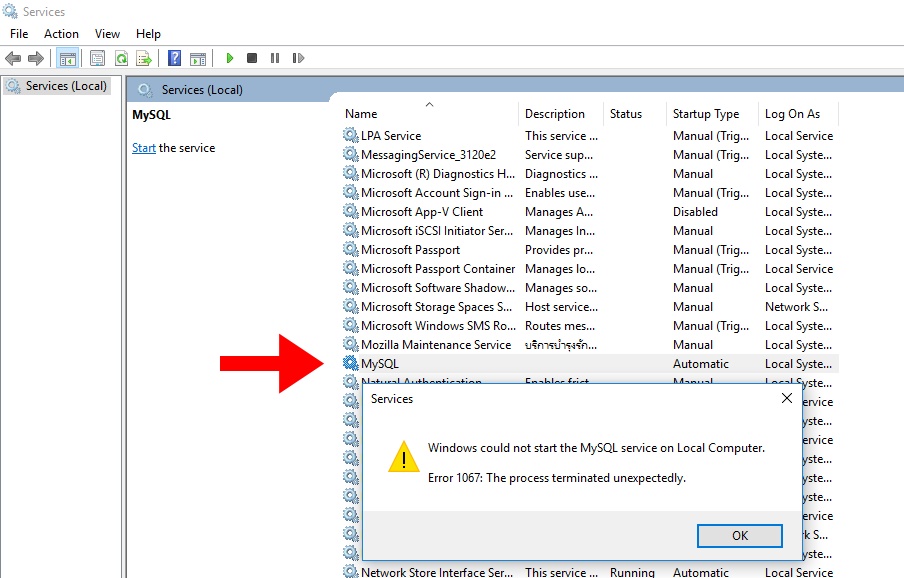904x578 pixels.
Task: Click the gear icon beside LPA Service
Action: click(x=351, y=135)
